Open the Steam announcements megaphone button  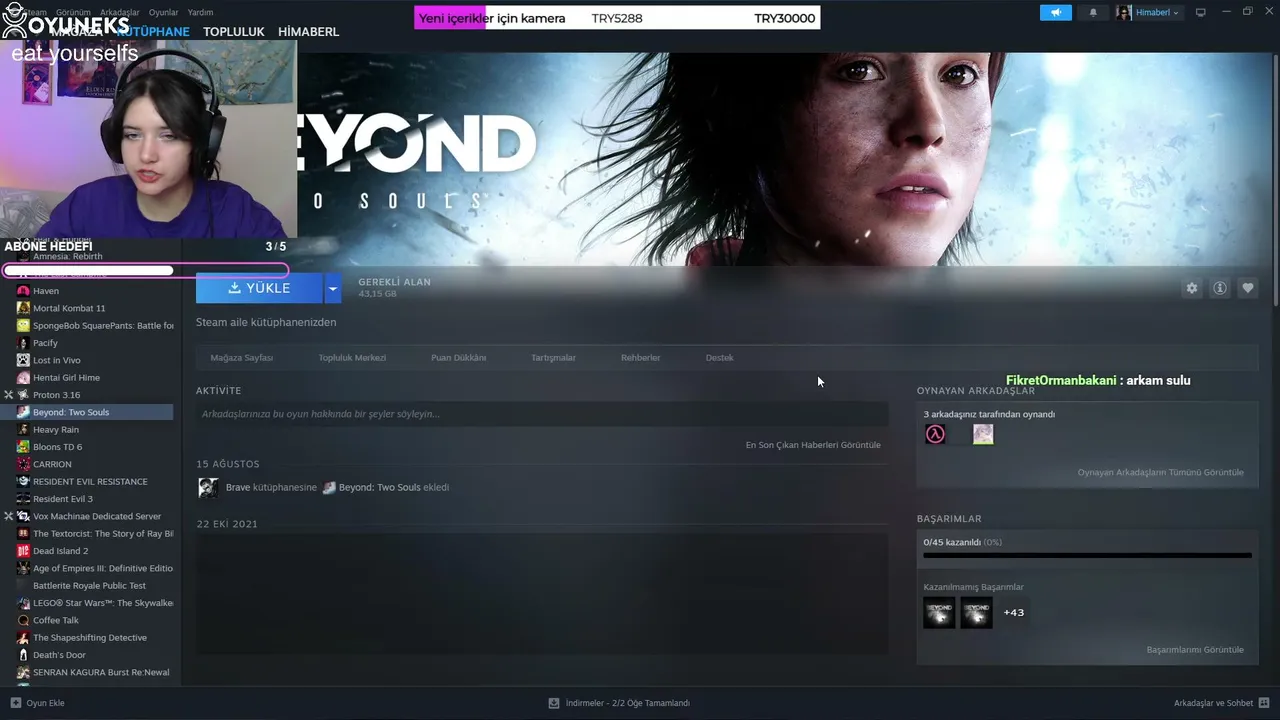1055,13
